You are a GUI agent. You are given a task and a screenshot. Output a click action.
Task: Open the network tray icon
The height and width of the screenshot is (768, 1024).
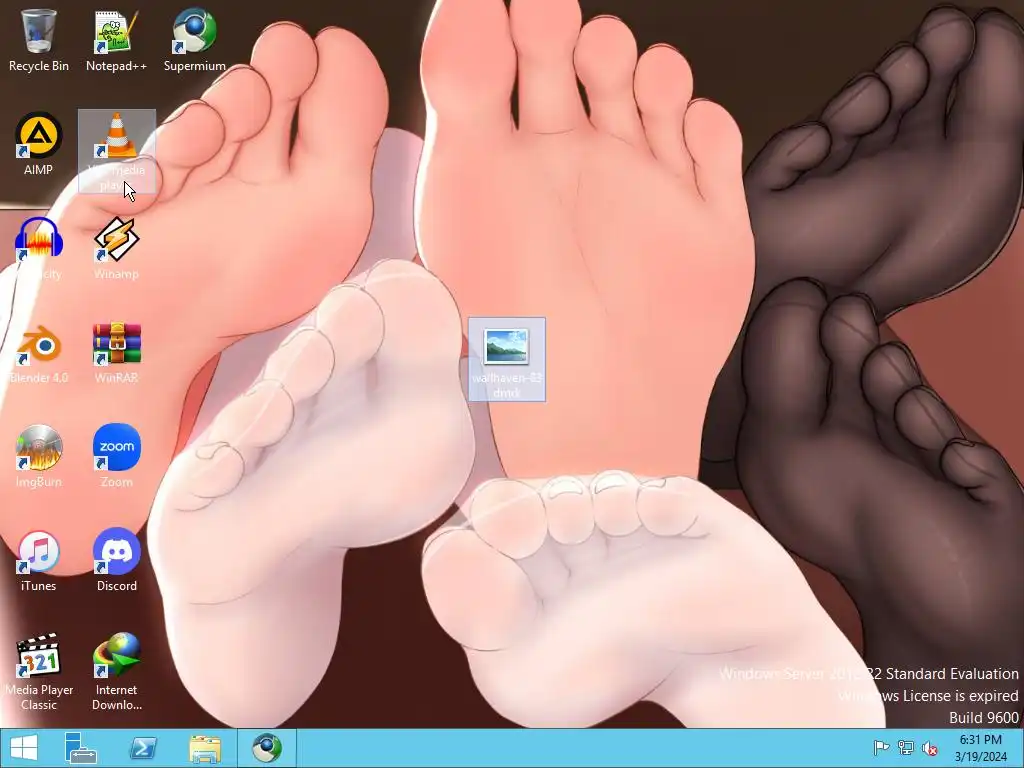coord(905,748)
